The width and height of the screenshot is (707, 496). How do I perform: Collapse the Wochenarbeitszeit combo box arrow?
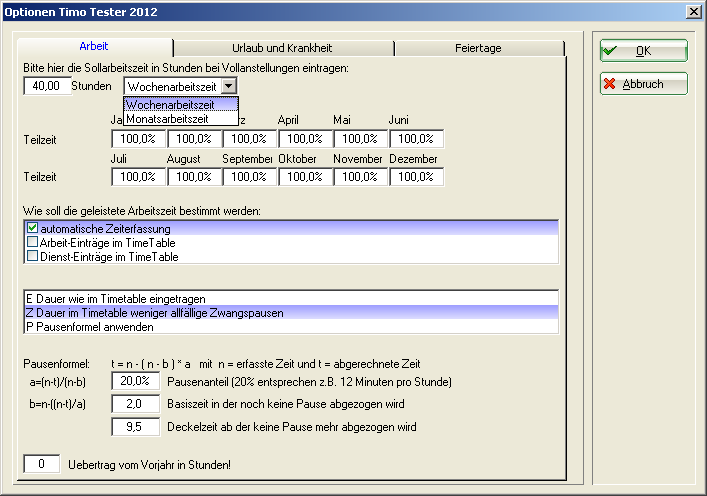pos(229,86)
